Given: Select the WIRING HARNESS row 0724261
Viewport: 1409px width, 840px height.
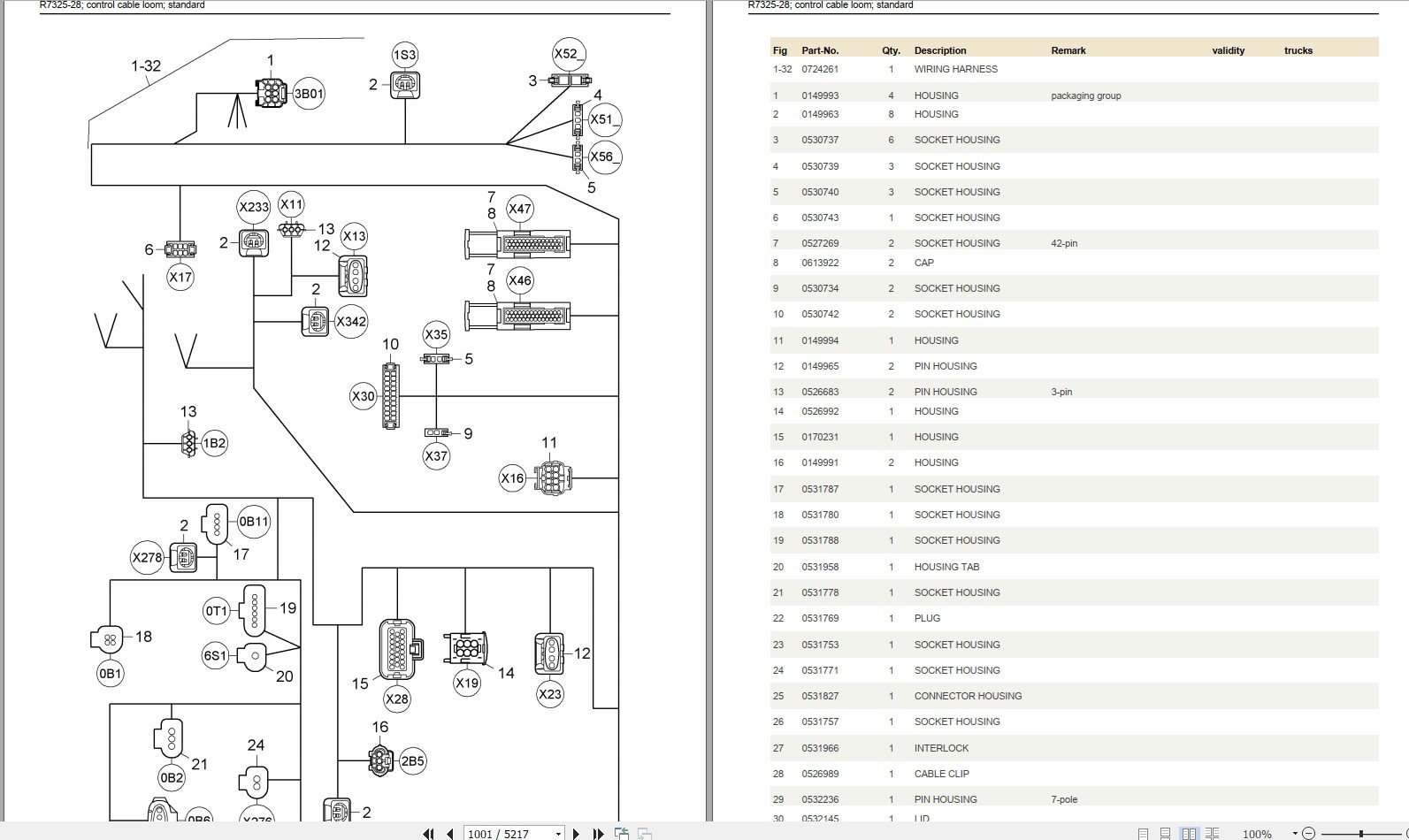Looking at the screenshot, I should (x=1074, y=69).
